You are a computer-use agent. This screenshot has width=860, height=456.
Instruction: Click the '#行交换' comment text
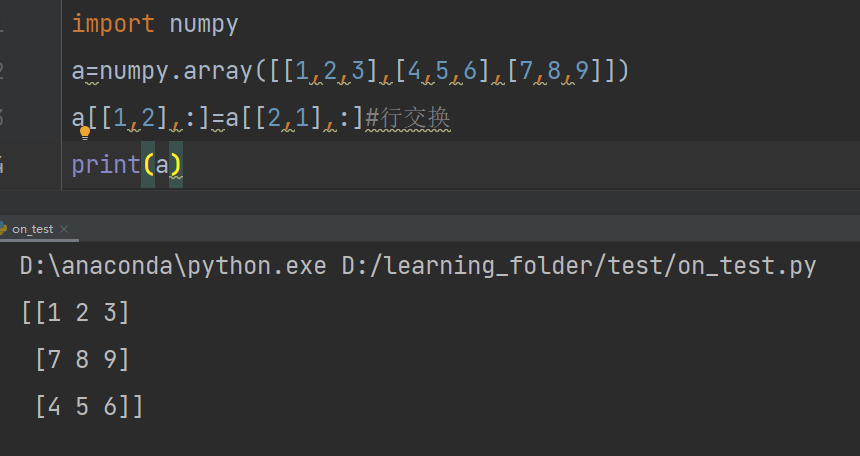[x=408, y=118]
